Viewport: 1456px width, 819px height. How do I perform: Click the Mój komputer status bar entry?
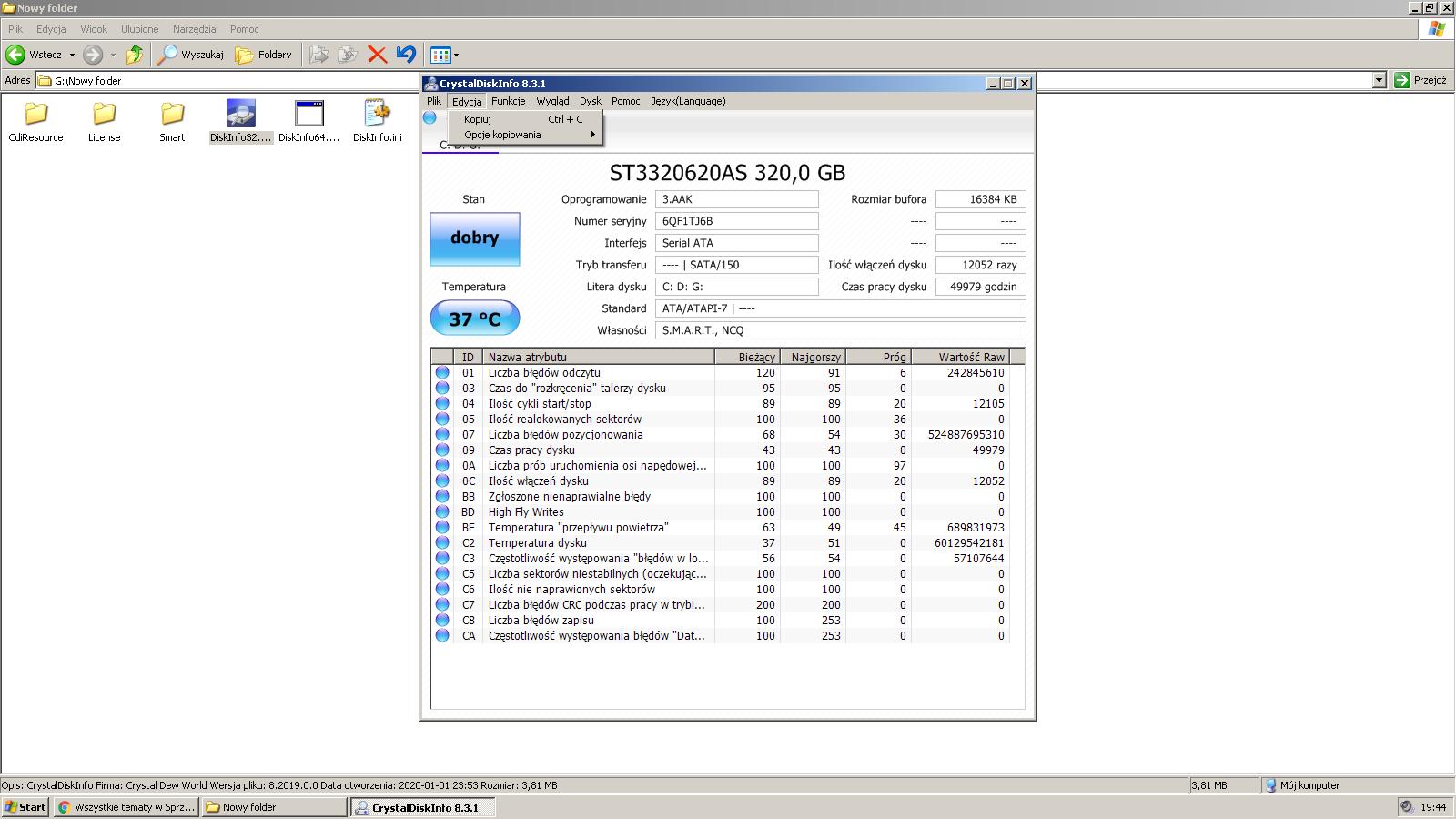click(1302, 785)
